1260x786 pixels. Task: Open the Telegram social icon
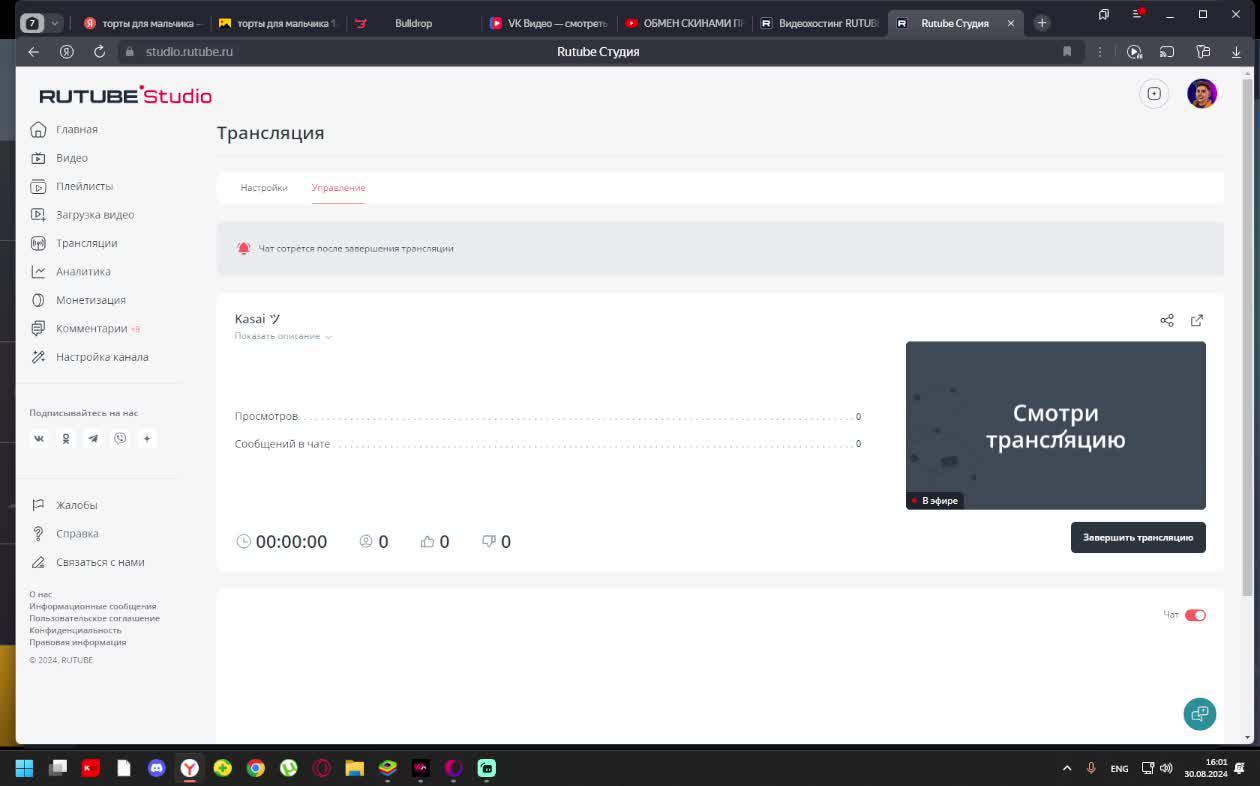(x=93, y=438)
